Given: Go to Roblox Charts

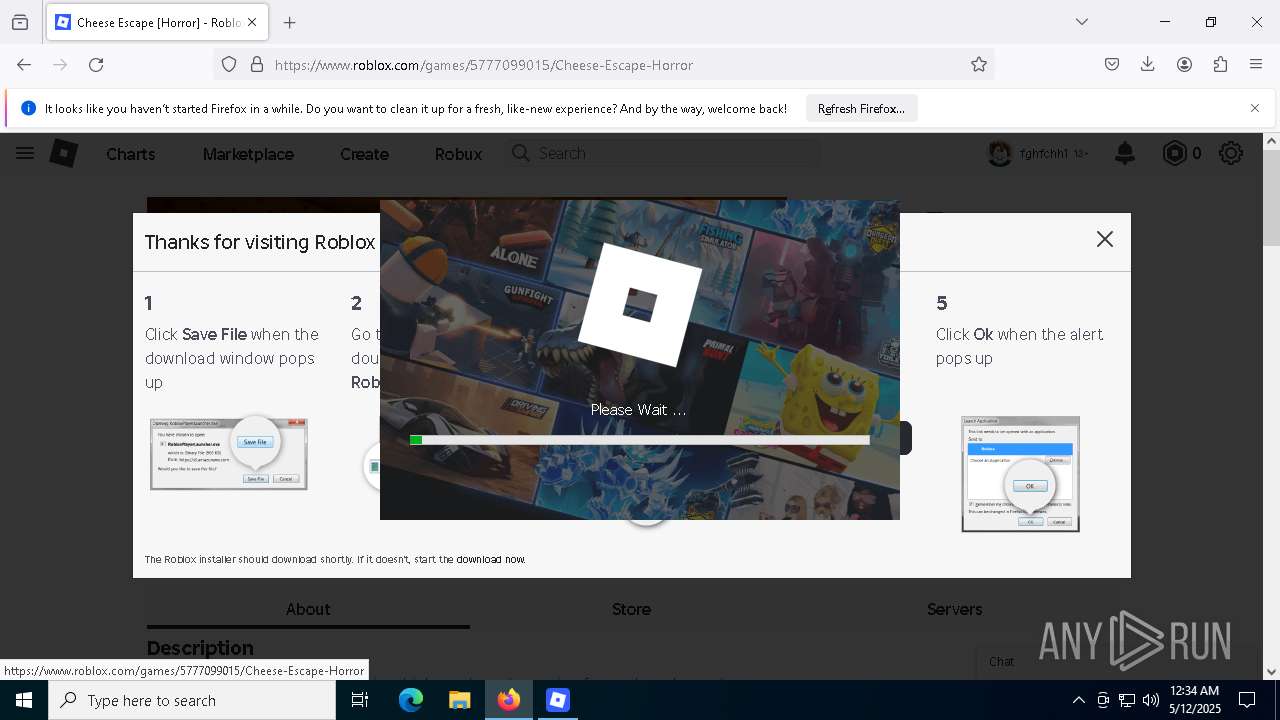Looking at the screenshot, I should pyautogui.click(x=131, y=154).
